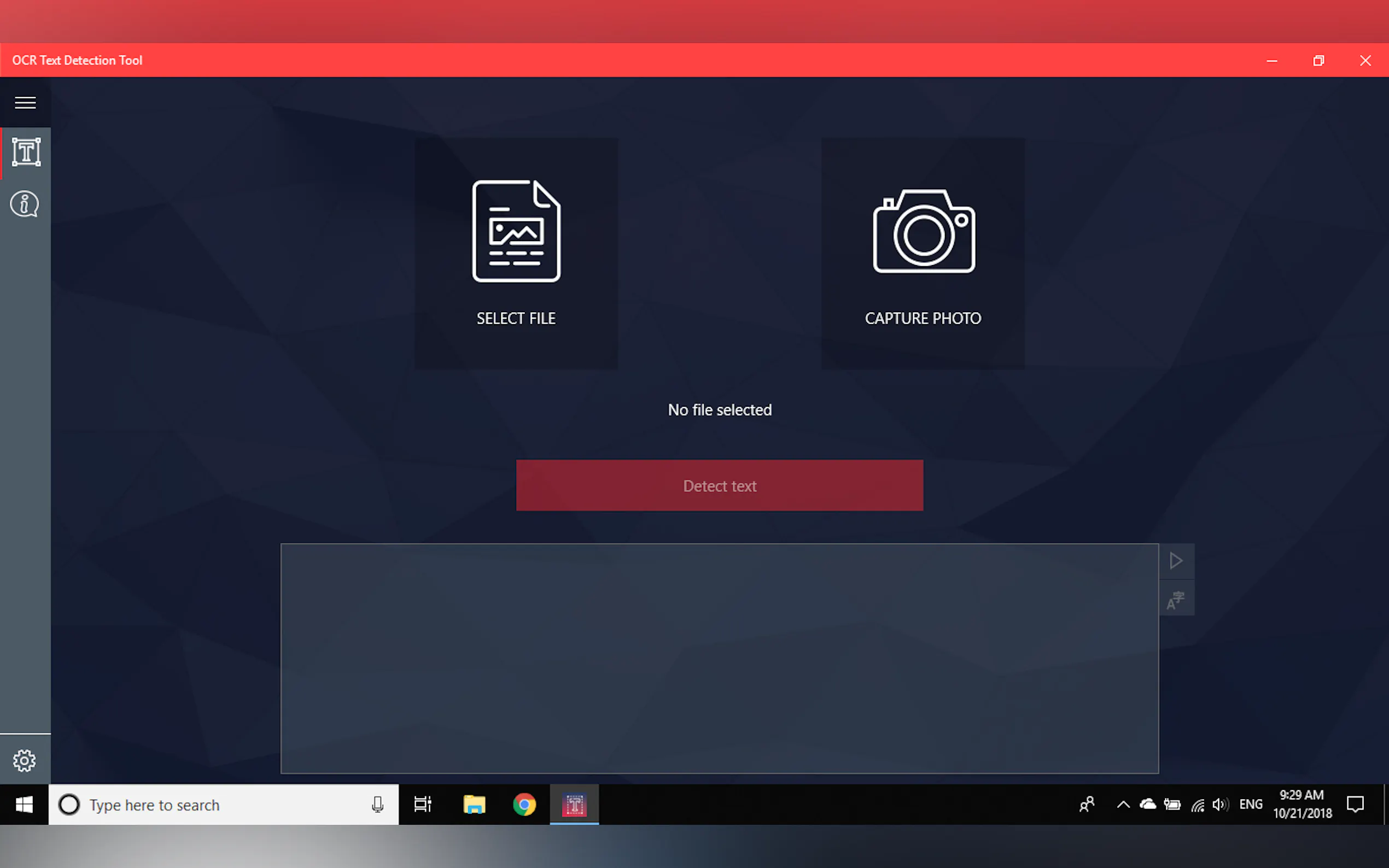Open File Explorer from taskbar
This screenshot has height=868, width=1389.
pos(474,805)
